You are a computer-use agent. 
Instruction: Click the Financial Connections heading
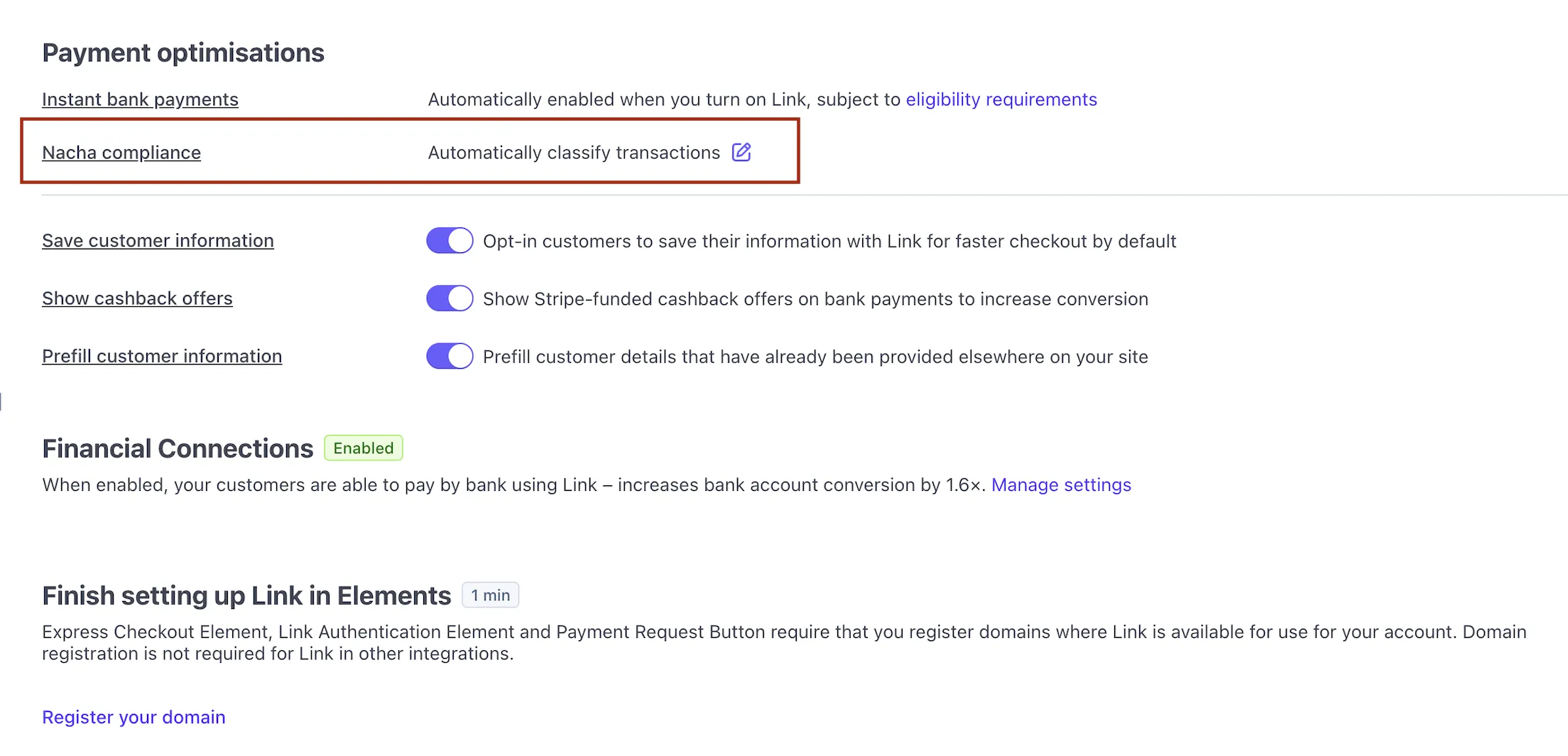tap(177, 448)
